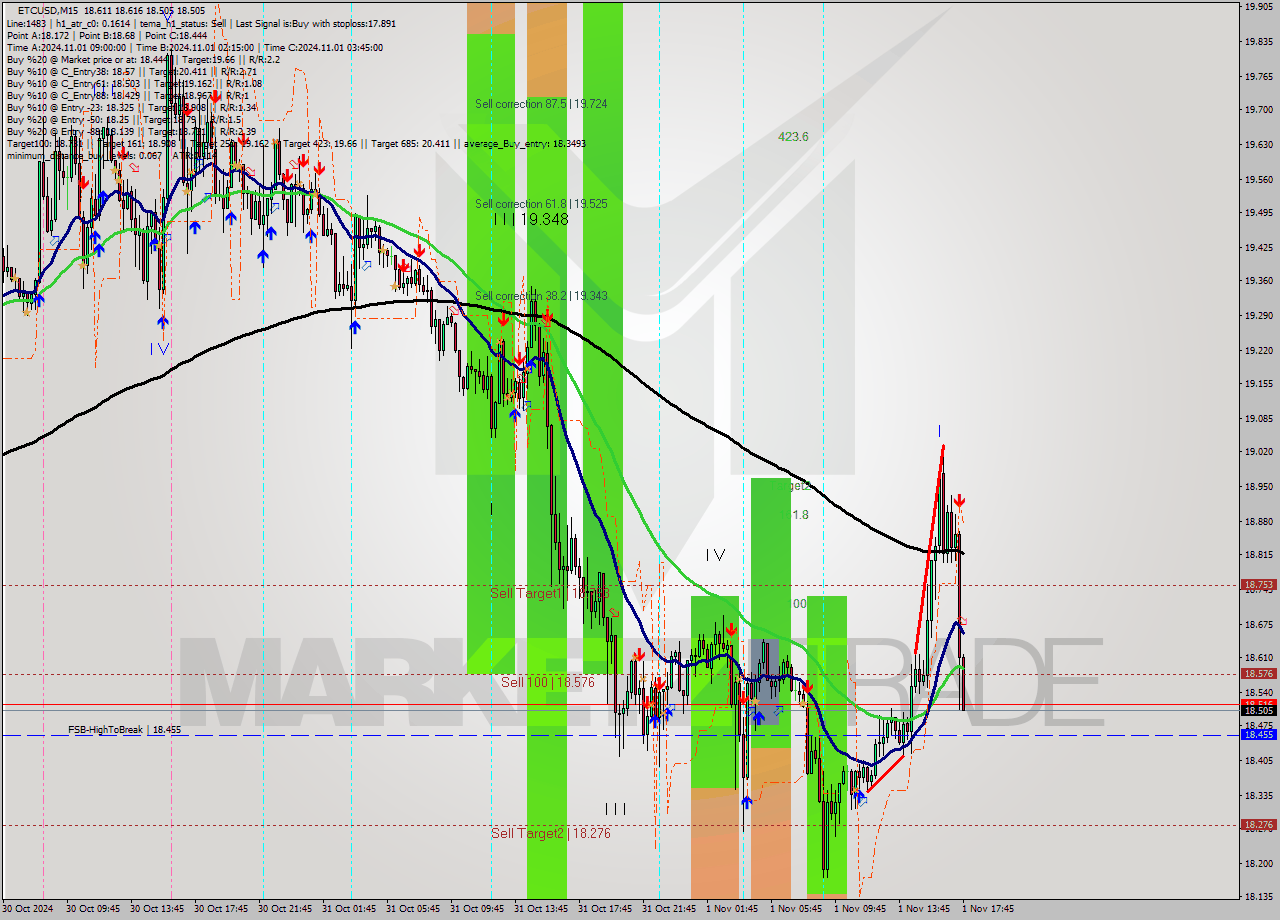Click the 'I I | 19.348' wave label
1280x920 pixels.
coord(530,219)
